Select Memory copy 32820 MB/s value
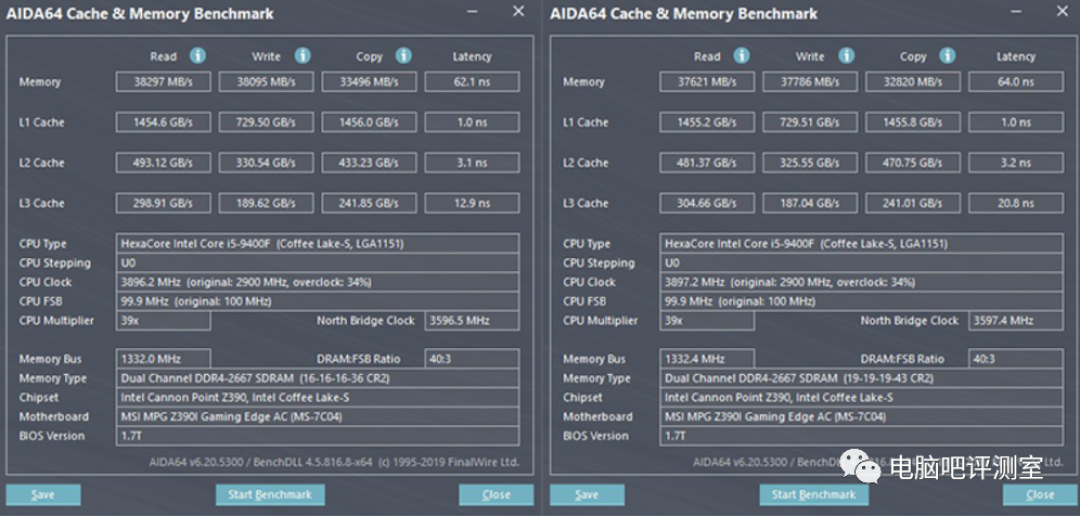The width and height of the screenshot is (1080, 516). [913, 82]
